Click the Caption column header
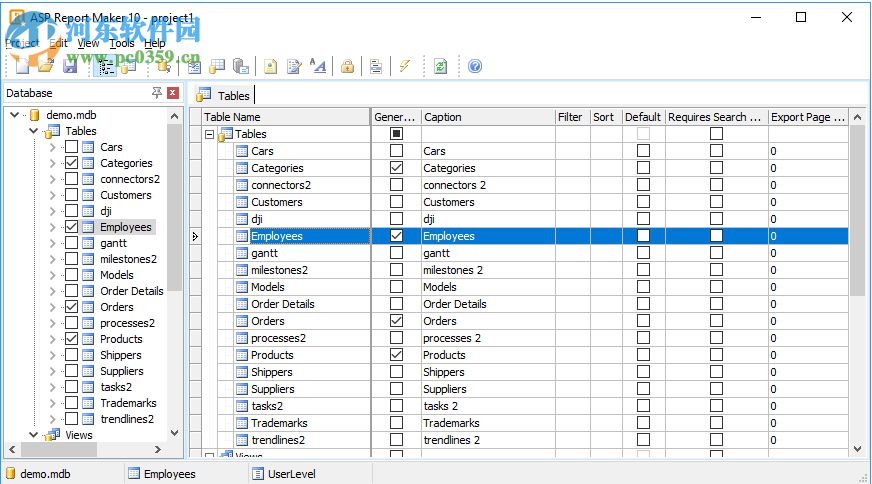 coord(488,117)
